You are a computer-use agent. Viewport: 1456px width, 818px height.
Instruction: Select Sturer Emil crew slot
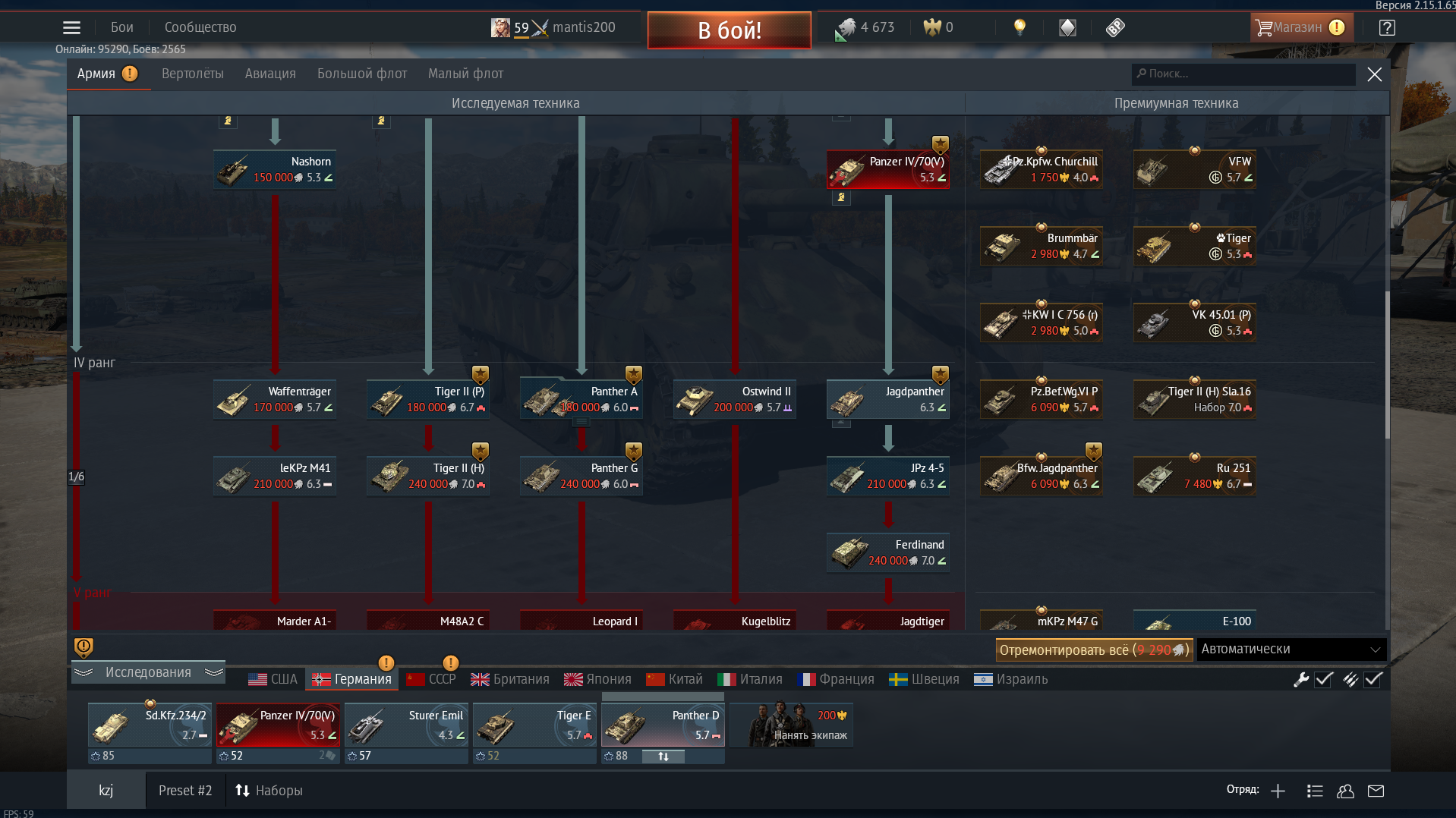[x=406, y=725]
